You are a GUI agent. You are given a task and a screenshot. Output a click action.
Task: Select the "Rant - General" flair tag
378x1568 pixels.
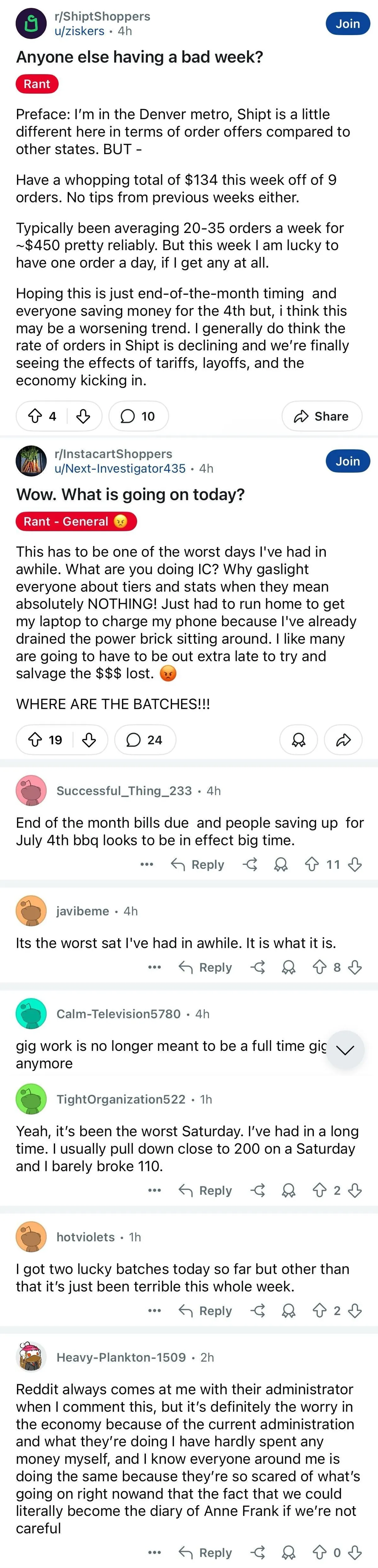[76, 522]
